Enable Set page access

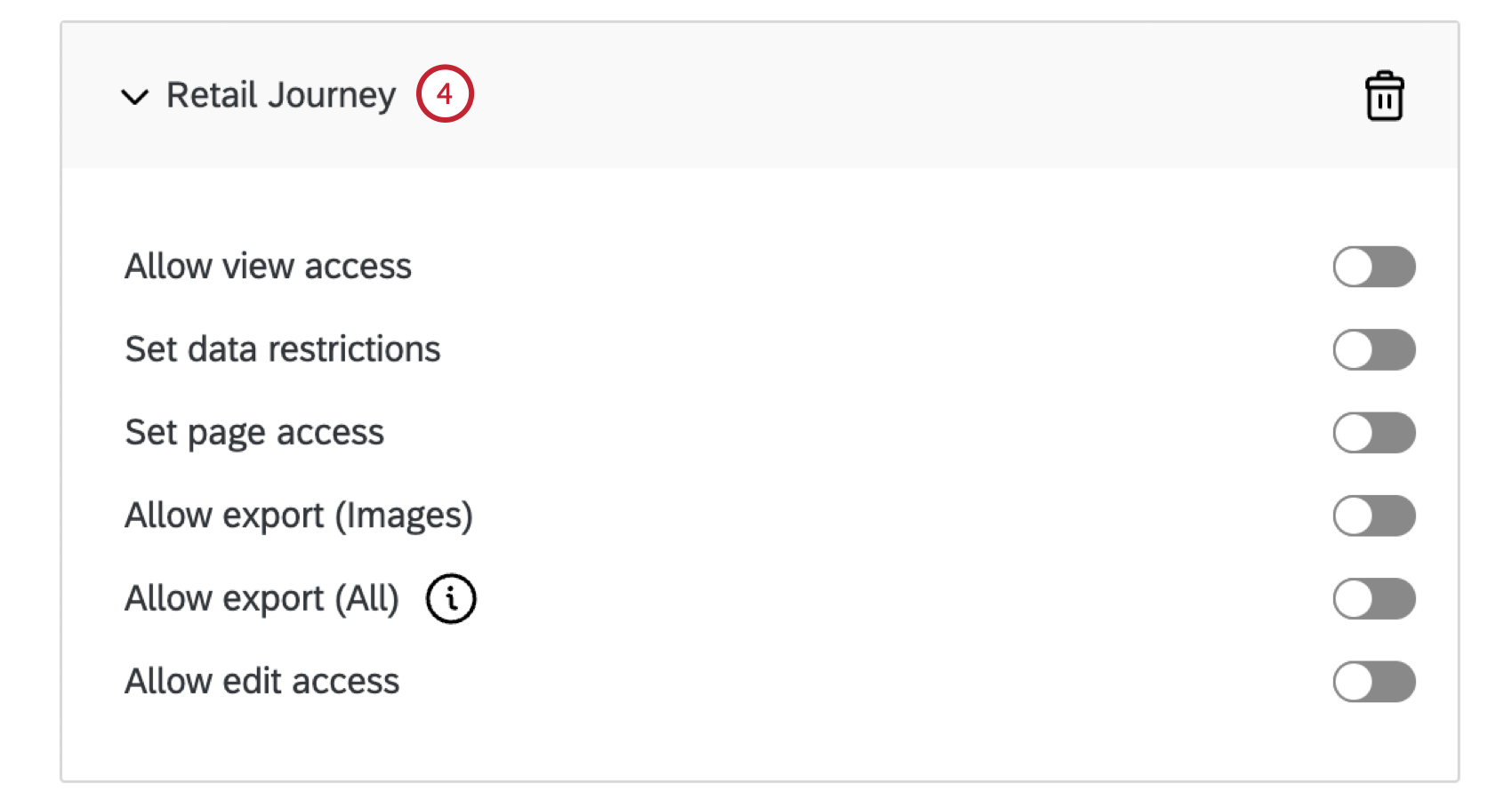click(x=1374, y=433)
